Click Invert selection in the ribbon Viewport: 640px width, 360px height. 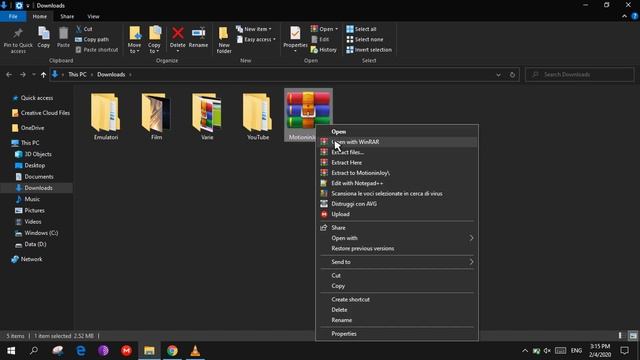pyautogui.click(x=369, y=50)
